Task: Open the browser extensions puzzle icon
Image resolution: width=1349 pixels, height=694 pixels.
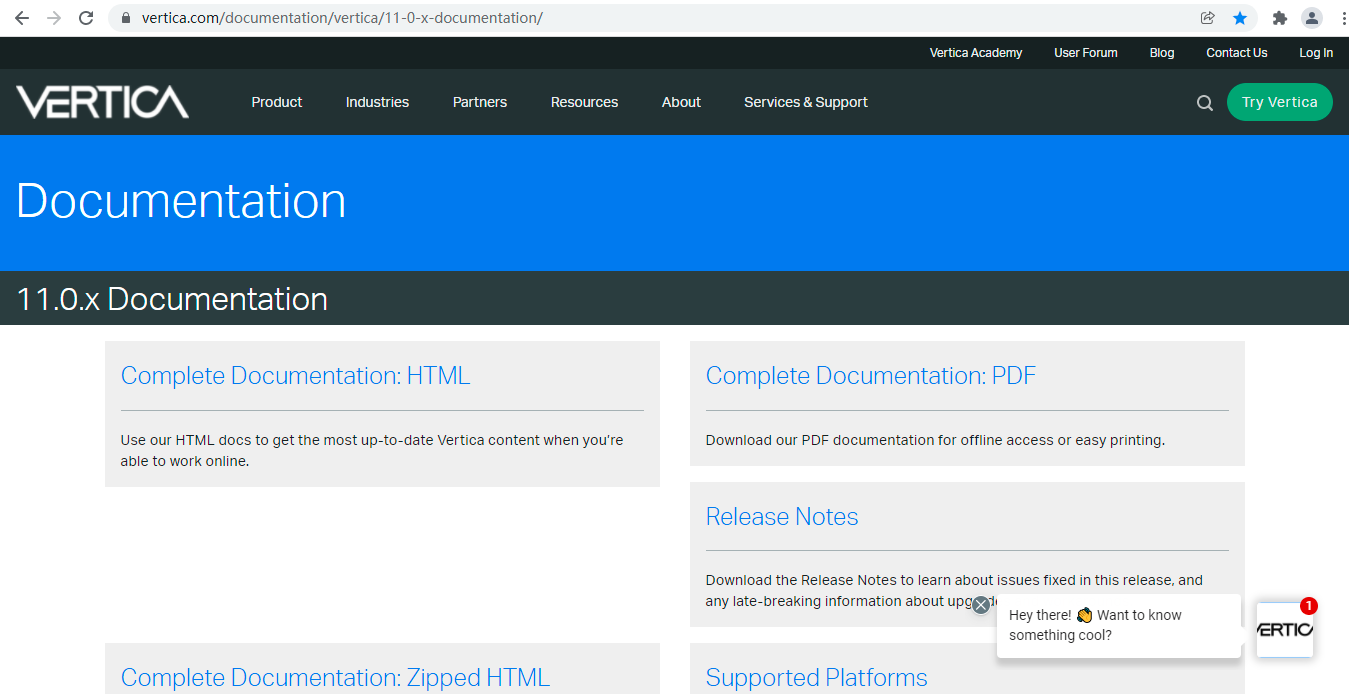Action: coord(1279,18)
